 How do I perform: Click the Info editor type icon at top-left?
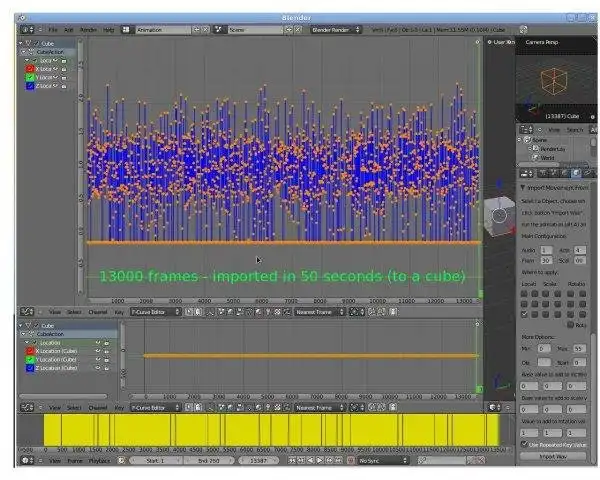click(x=27, y=29)
